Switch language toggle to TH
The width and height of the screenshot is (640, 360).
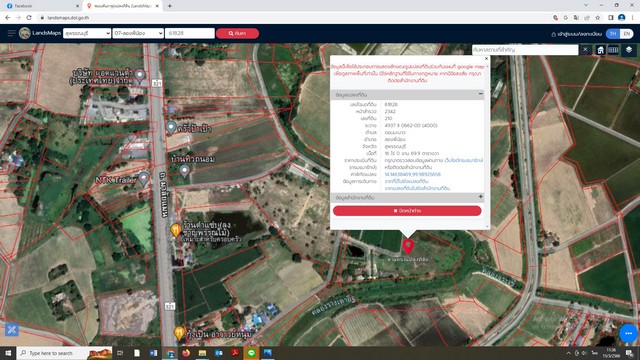[x=613, y=34]
